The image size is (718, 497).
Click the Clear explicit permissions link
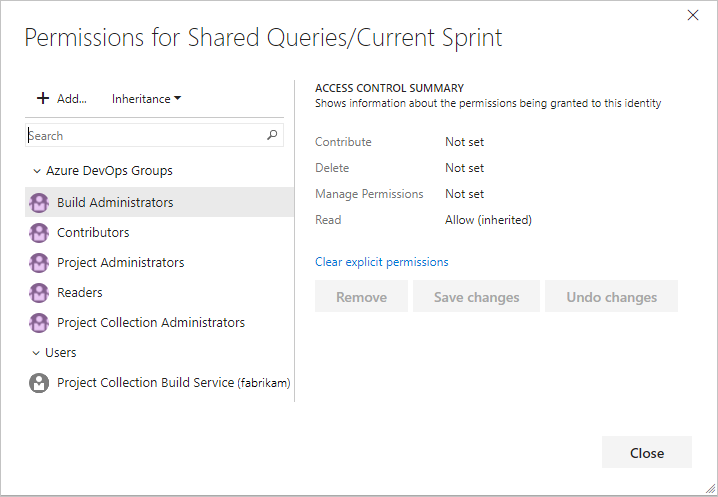pos(381,262)
